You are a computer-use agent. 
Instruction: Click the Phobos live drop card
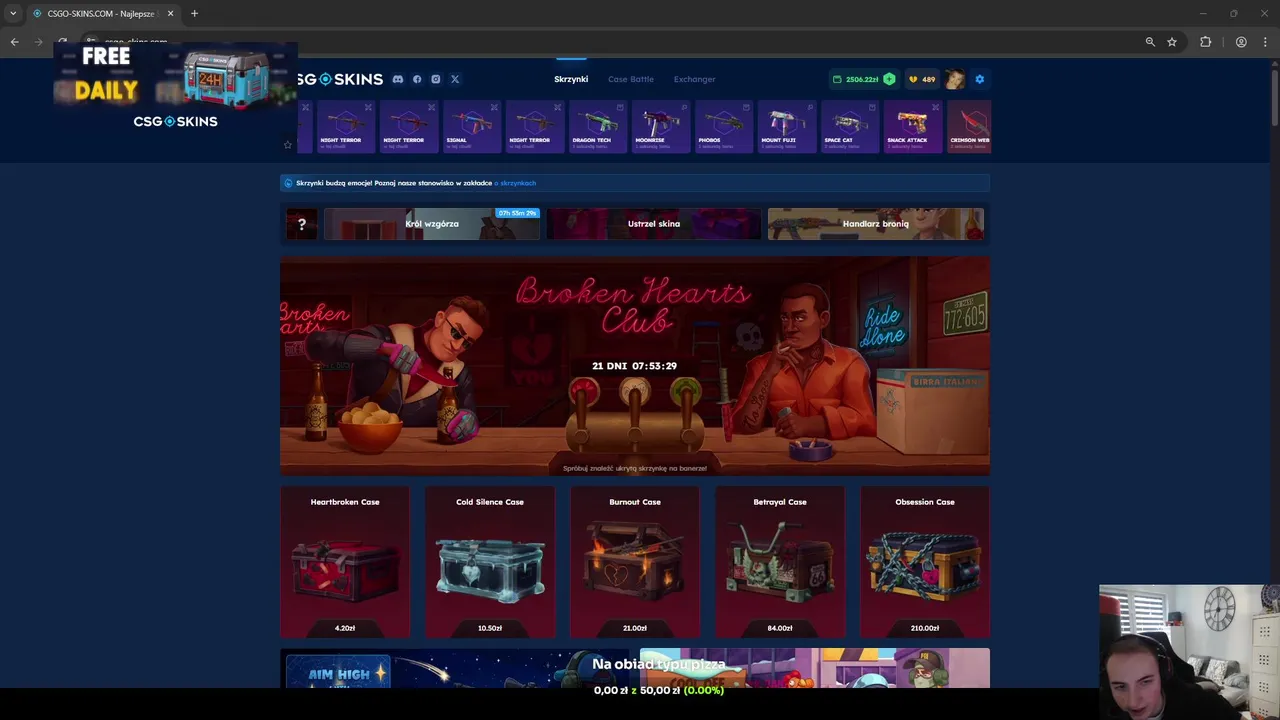[724, 127]
